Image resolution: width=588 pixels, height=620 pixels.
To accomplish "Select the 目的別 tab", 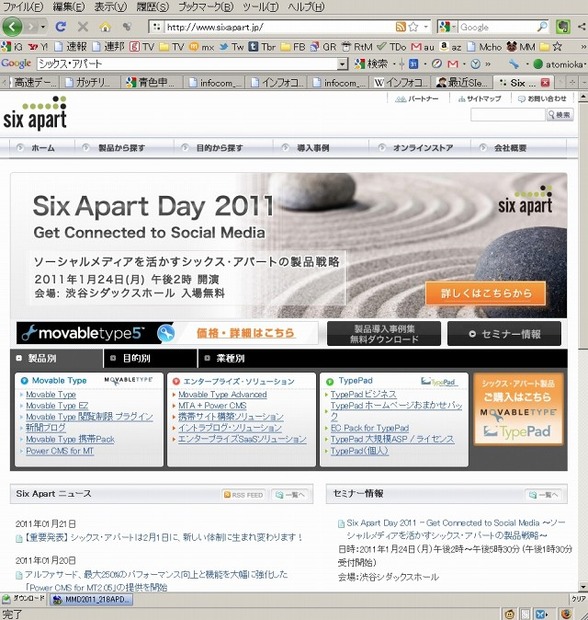I will (x=150, y=358).
